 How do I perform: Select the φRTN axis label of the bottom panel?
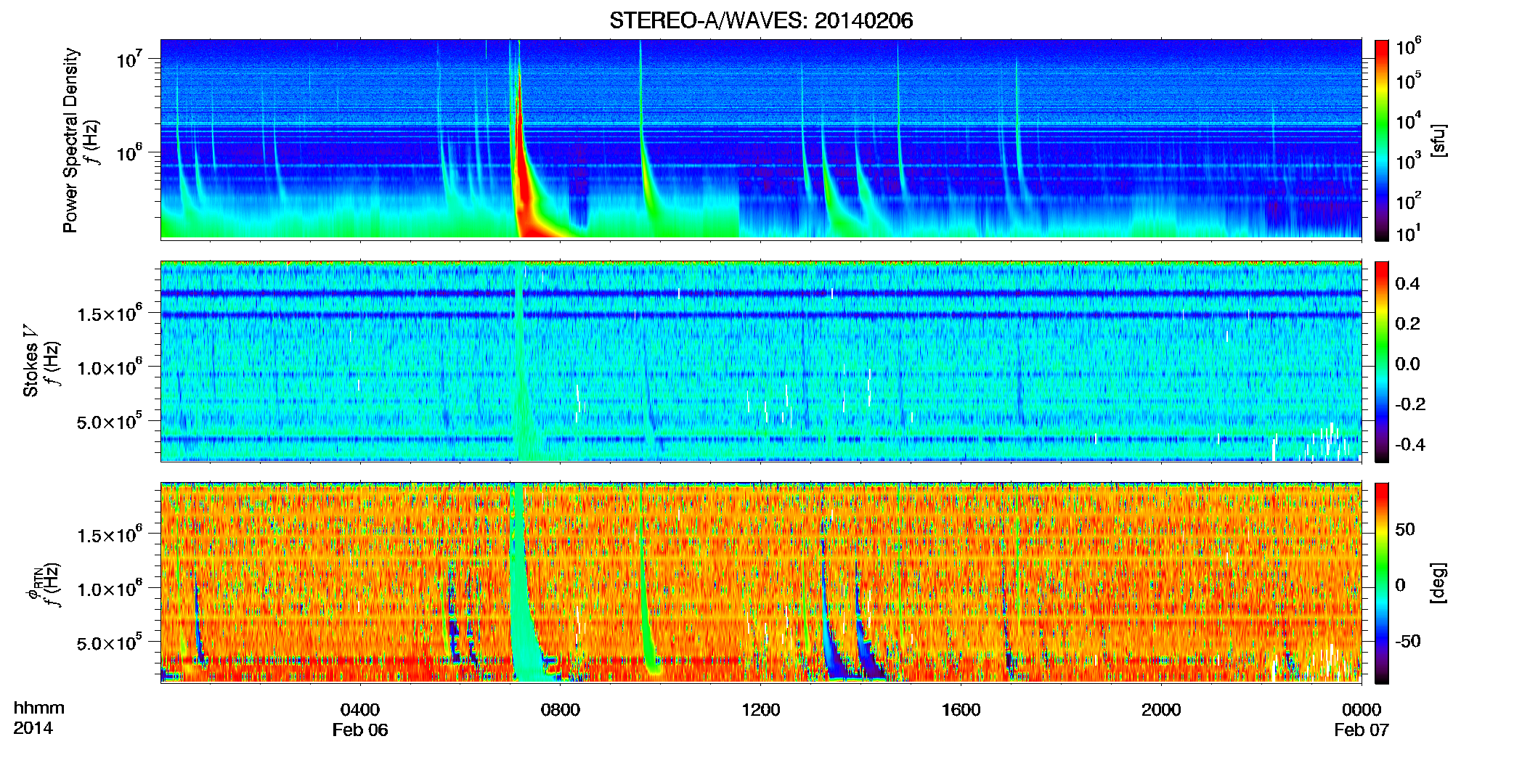coord(33,584)
